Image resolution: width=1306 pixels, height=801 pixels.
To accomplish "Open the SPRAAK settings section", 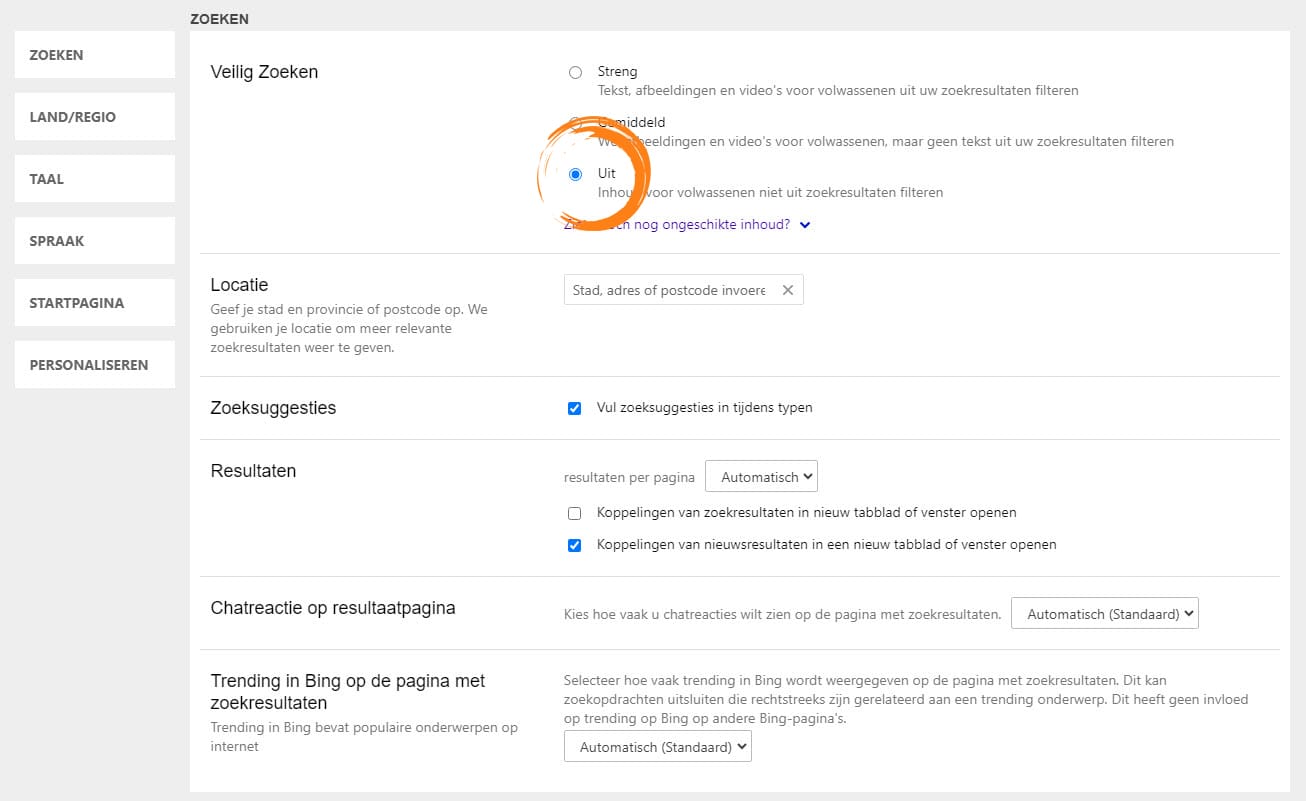I will pyautogui.click(x=94, y=240).
